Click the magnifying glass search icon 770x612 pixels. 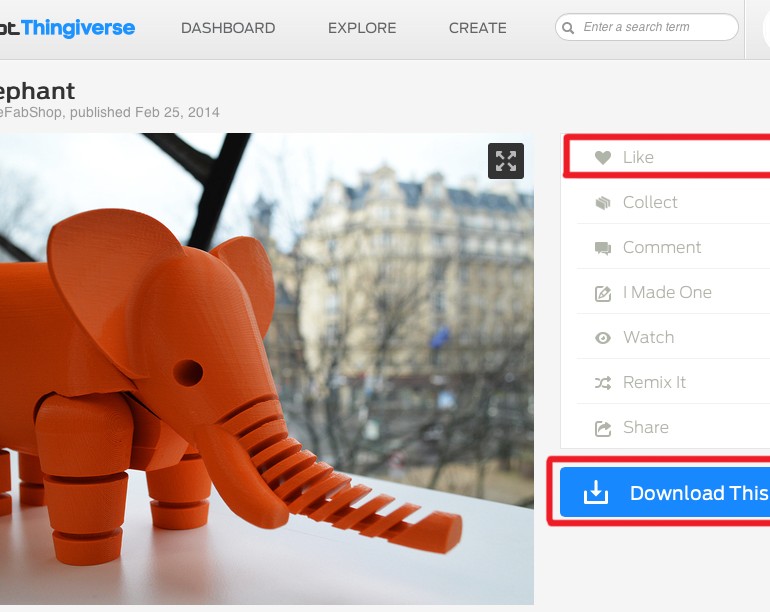(568, 28)
